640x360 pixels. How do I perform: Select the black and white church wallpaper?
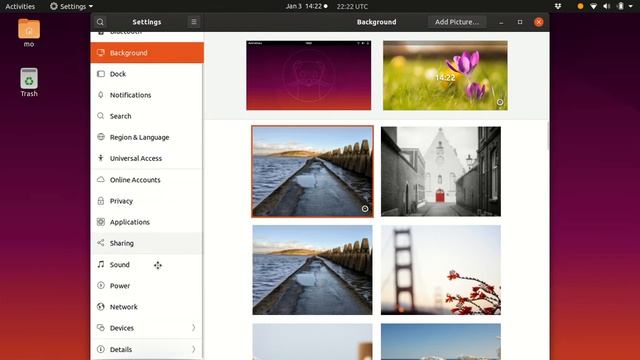click(x=441, y=171)
